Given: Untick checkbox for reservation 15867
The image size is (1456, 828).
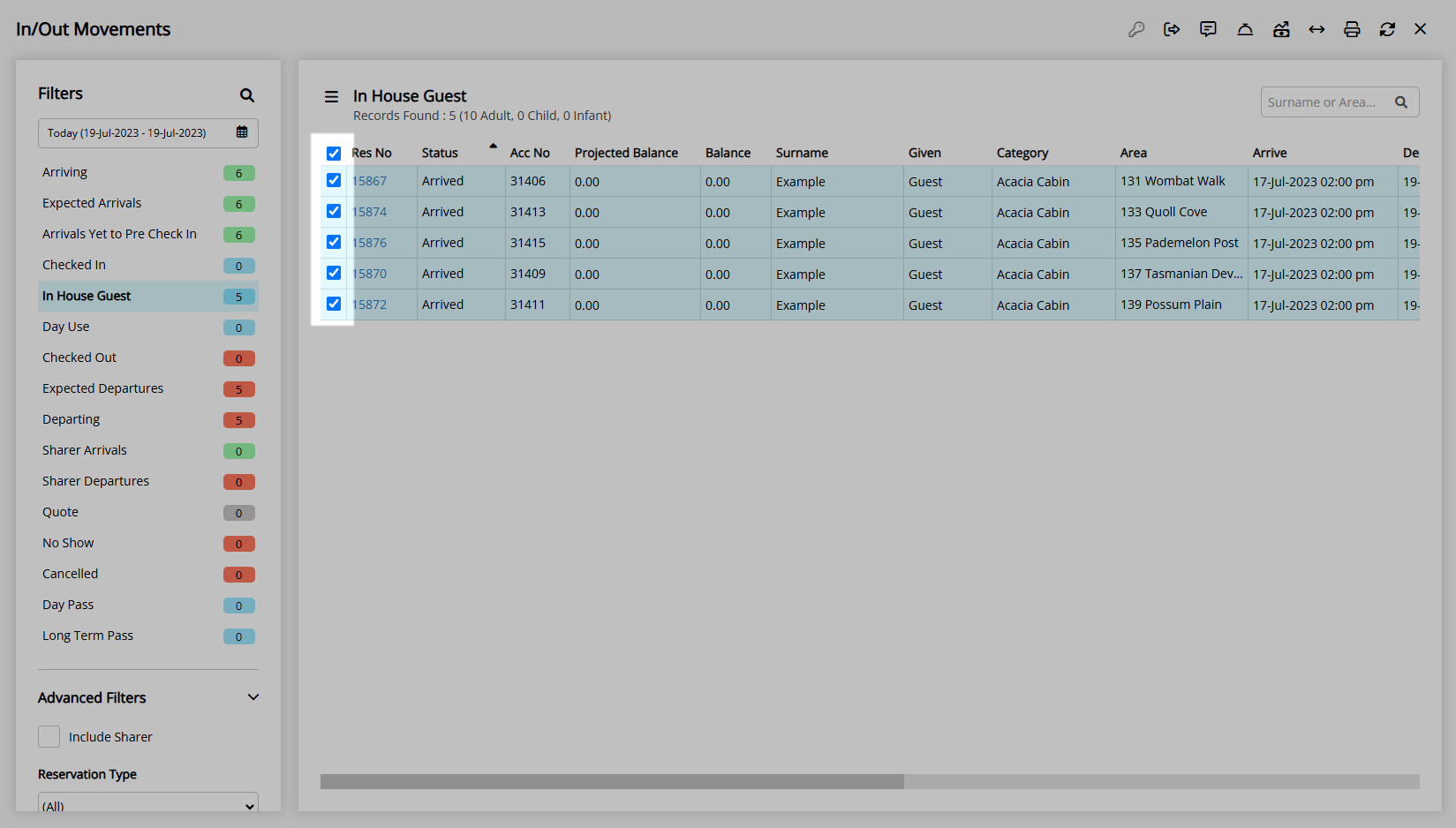Looking at the screenshot, I should (334, 180).
